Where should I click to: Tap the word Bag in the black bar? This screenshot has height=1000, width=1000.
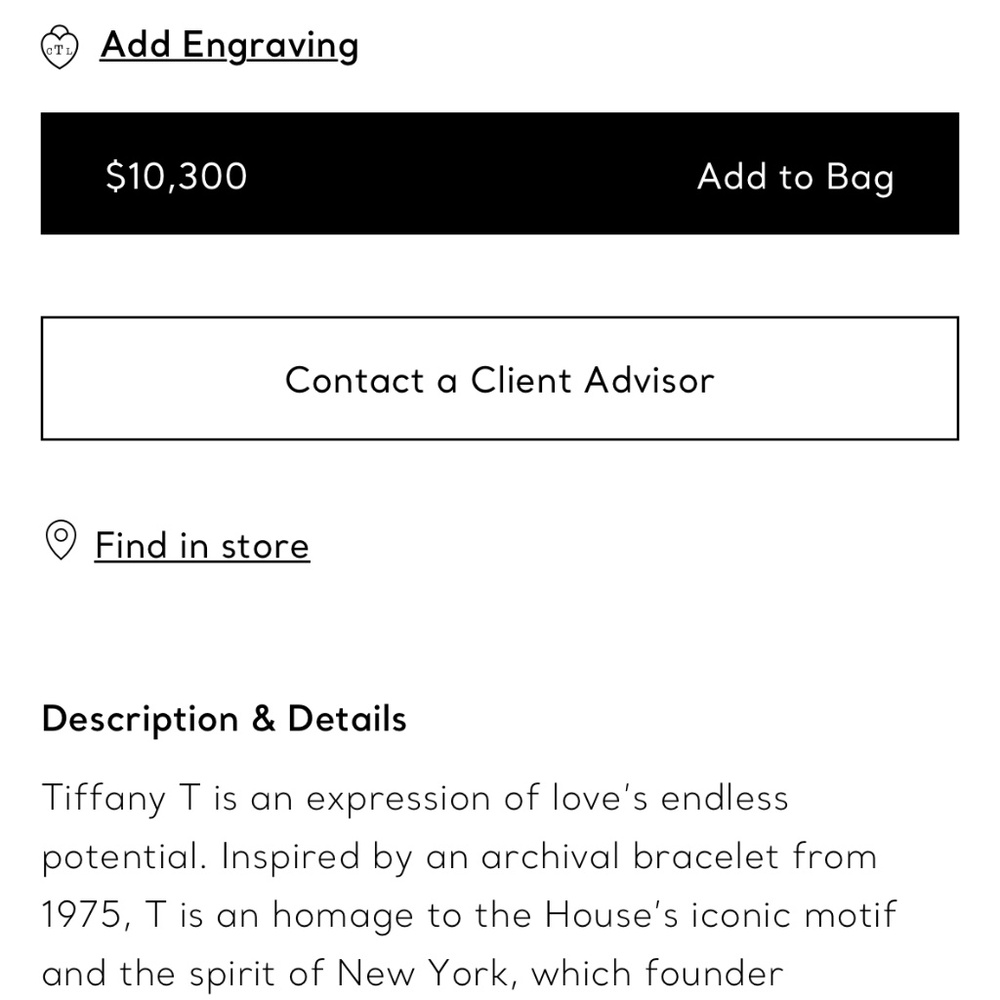pos(860,177)
